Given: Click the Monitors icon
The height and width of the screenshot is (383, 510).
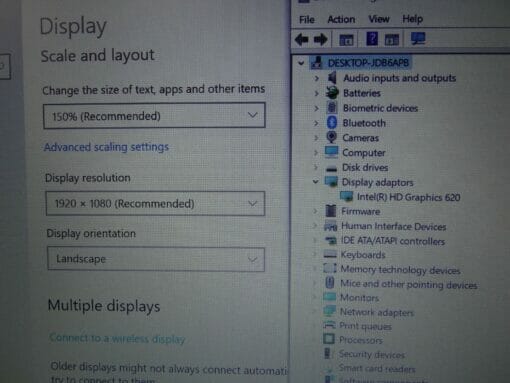Looking at the screenshot, I should (329, 297).
